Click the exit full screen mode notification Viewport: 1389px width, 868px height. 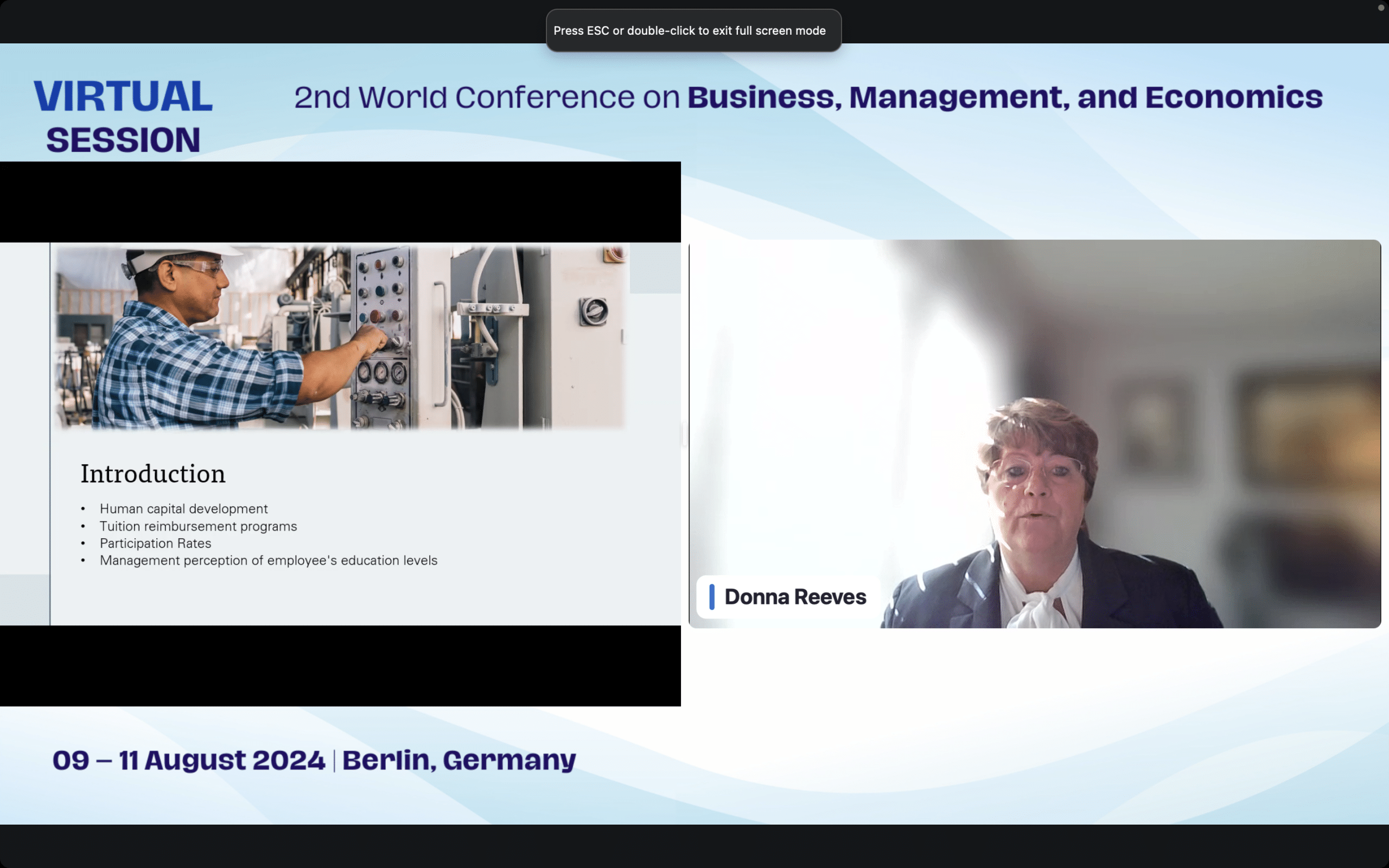[x=693, y=30]
